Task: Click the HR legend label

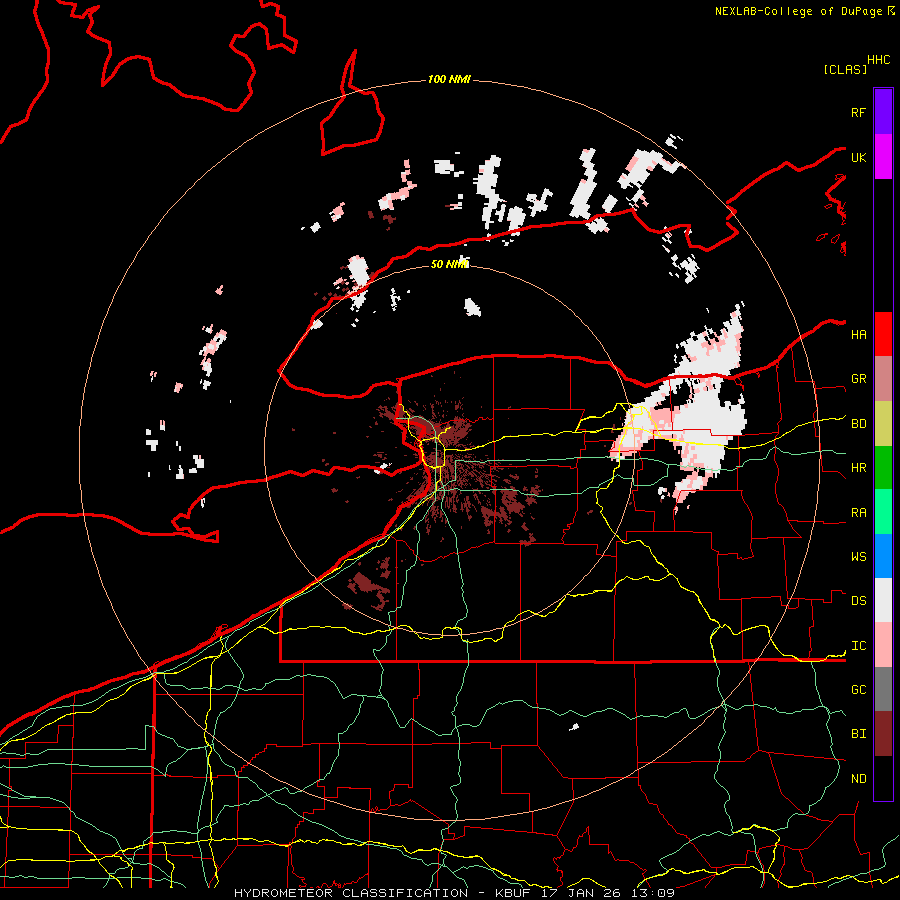Action: point(858,468)
